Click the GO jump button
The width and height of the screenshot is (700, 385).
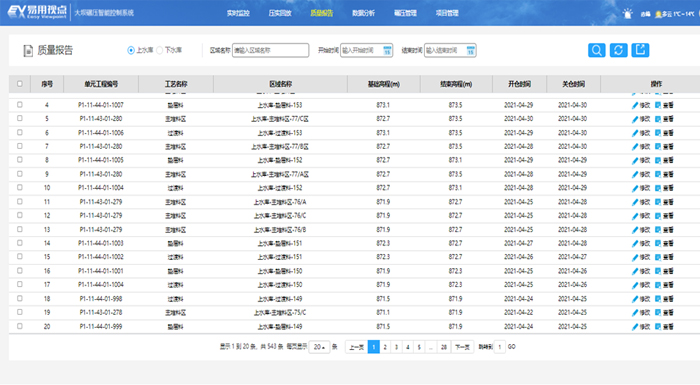pyautogui.click(x=512, y=347)
